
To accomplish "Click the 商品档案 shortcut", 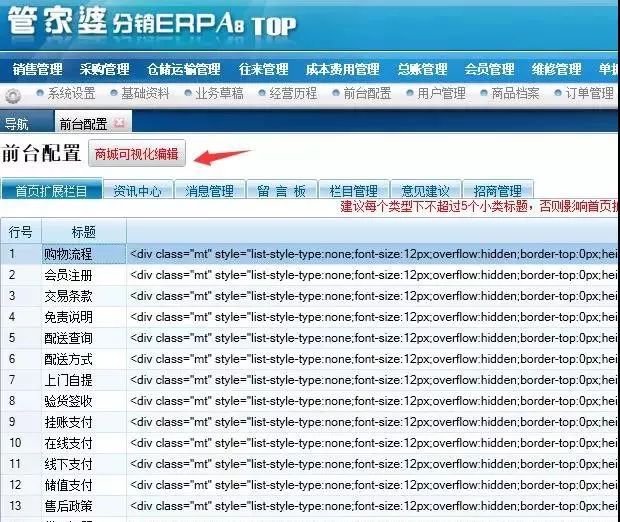I will pos(515,94).
